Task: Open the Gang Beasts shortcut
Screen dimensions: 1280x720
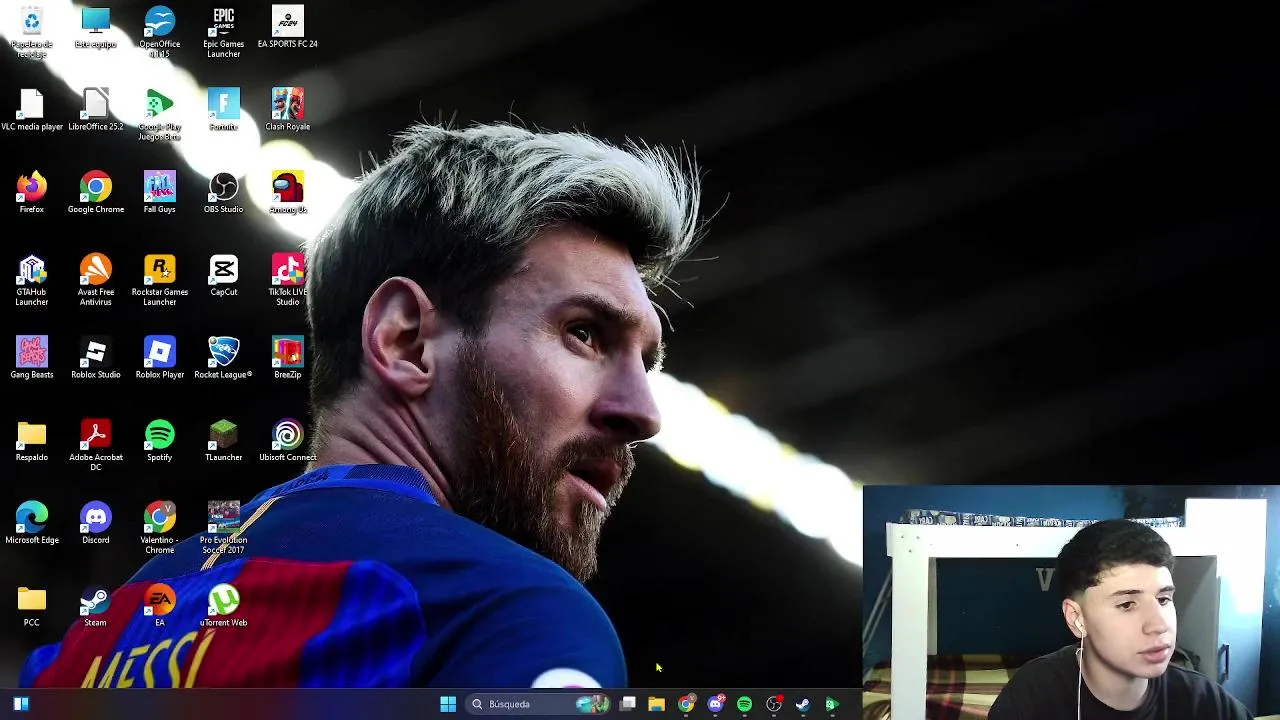Action: [x=32, y=358]
